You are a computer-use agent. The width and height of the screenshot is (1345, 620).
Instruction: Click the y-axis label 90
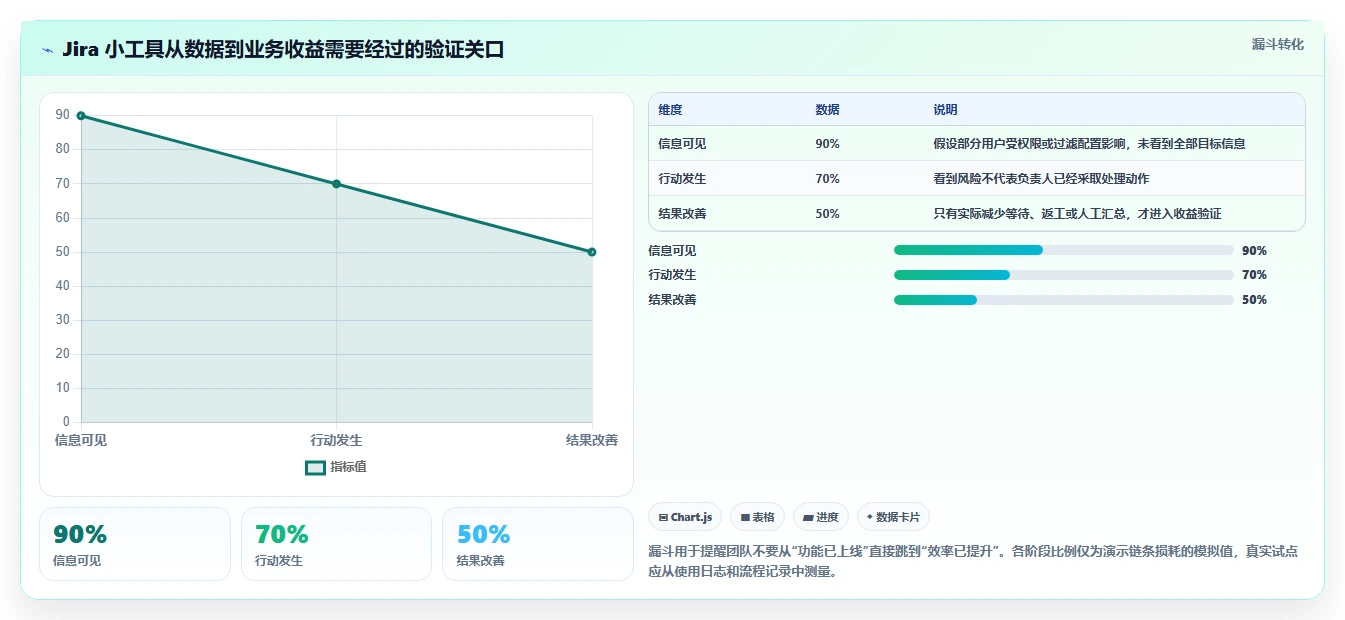coord(63,115)
